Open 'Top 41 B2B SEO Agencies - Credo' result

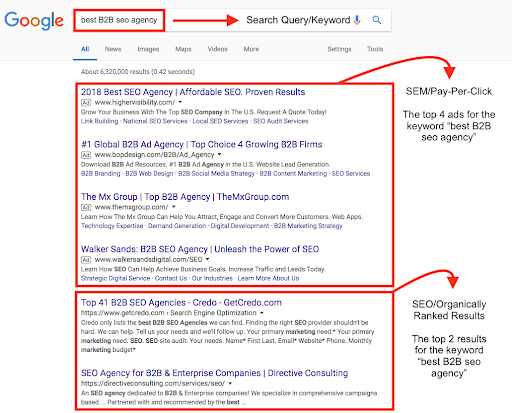(181, 303)
